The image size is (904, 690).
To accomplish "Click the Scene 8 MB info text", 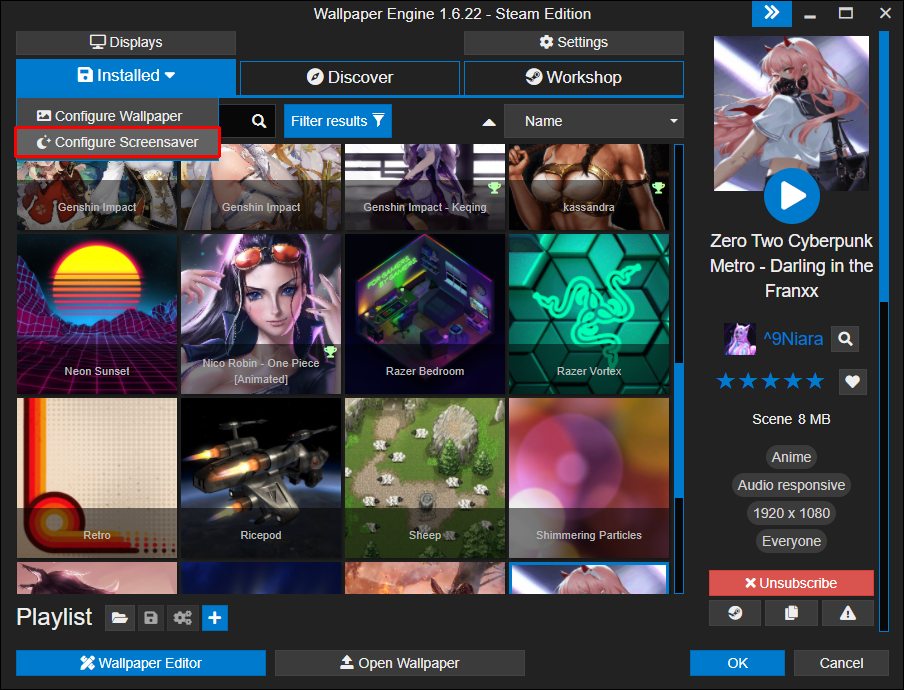I will [791, 419].
